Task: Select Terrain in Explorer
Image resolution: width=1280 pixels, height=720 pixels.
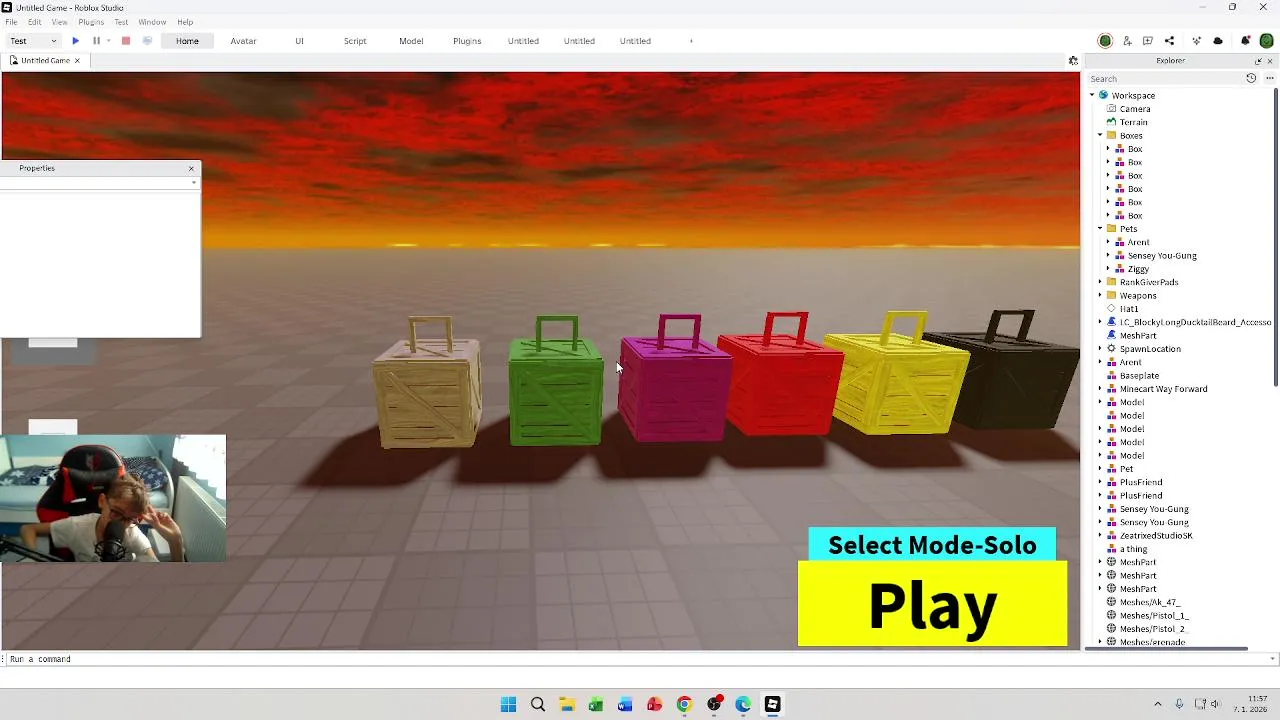Action: click(x=1133, y=122)
